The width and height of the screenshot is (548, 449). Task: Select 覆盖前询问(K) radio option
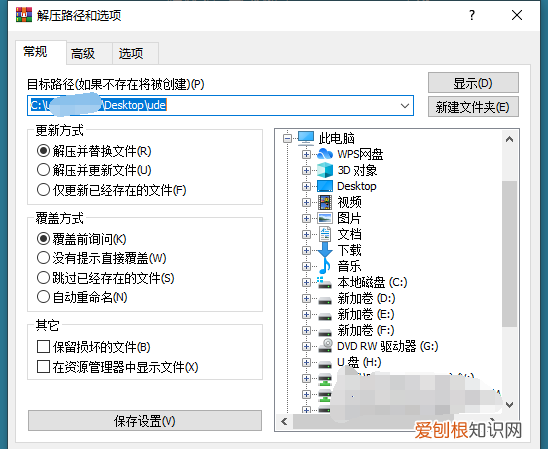81,239
